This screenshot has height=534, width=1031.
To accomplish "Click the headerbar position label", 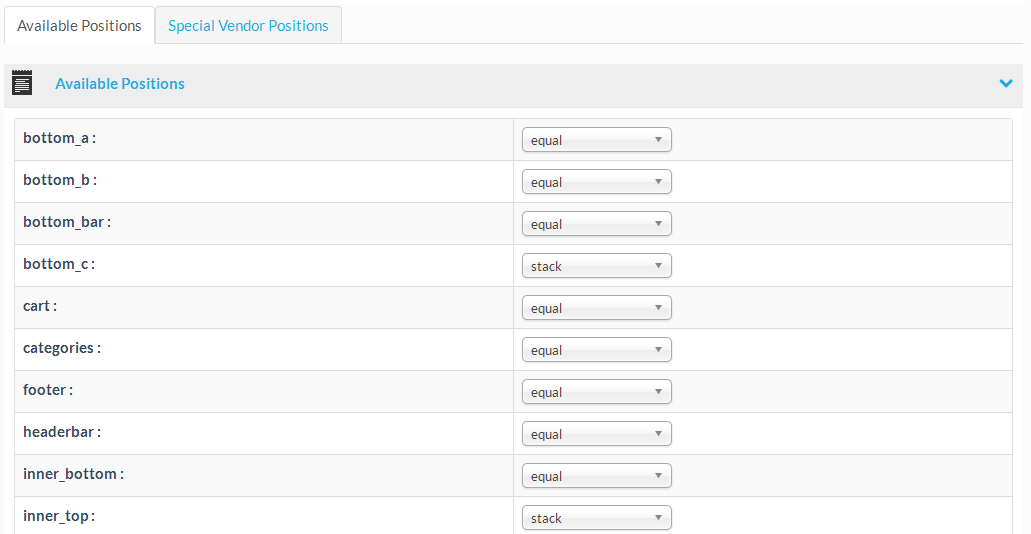I will [x=62, y=432].
